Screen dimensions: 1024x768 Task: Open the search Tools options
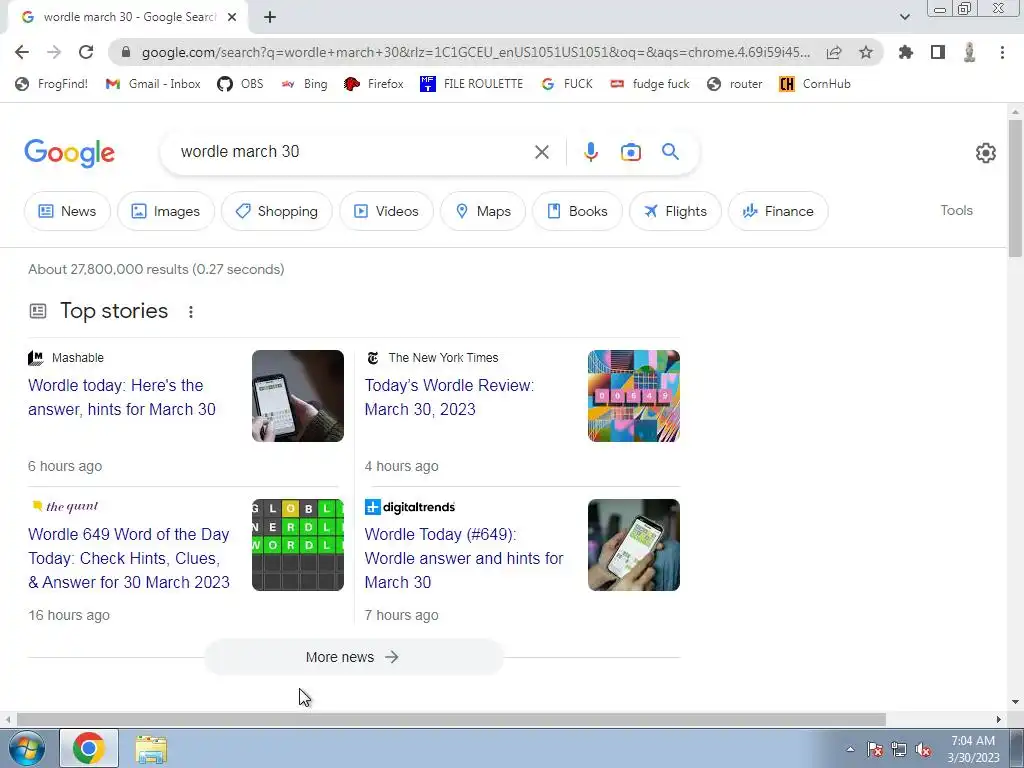pos(957,210)
